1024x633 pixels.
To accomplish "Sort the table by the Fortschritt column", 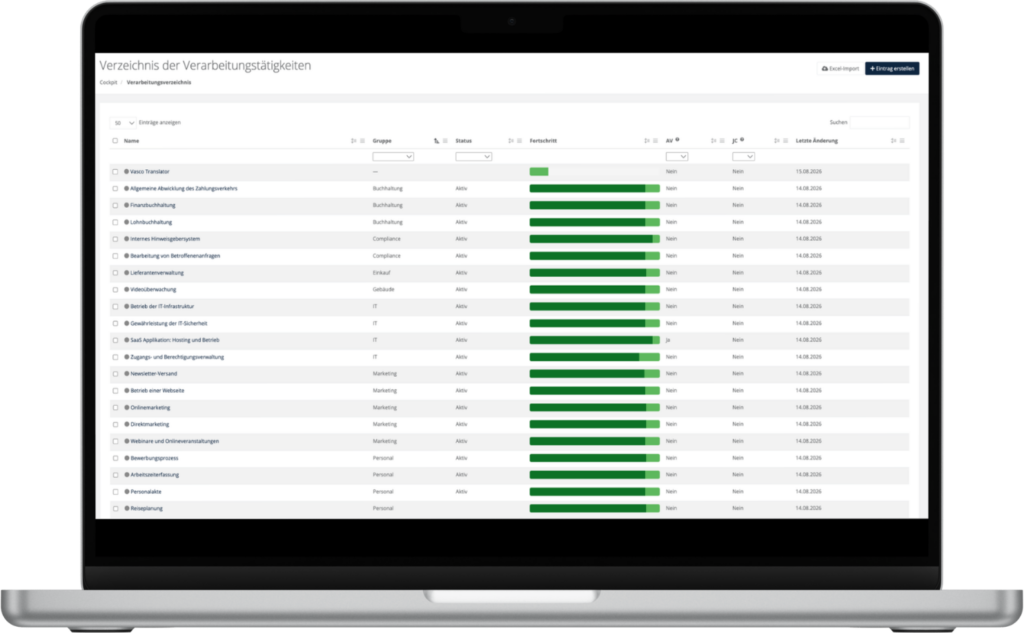I will tap(647, 141).
